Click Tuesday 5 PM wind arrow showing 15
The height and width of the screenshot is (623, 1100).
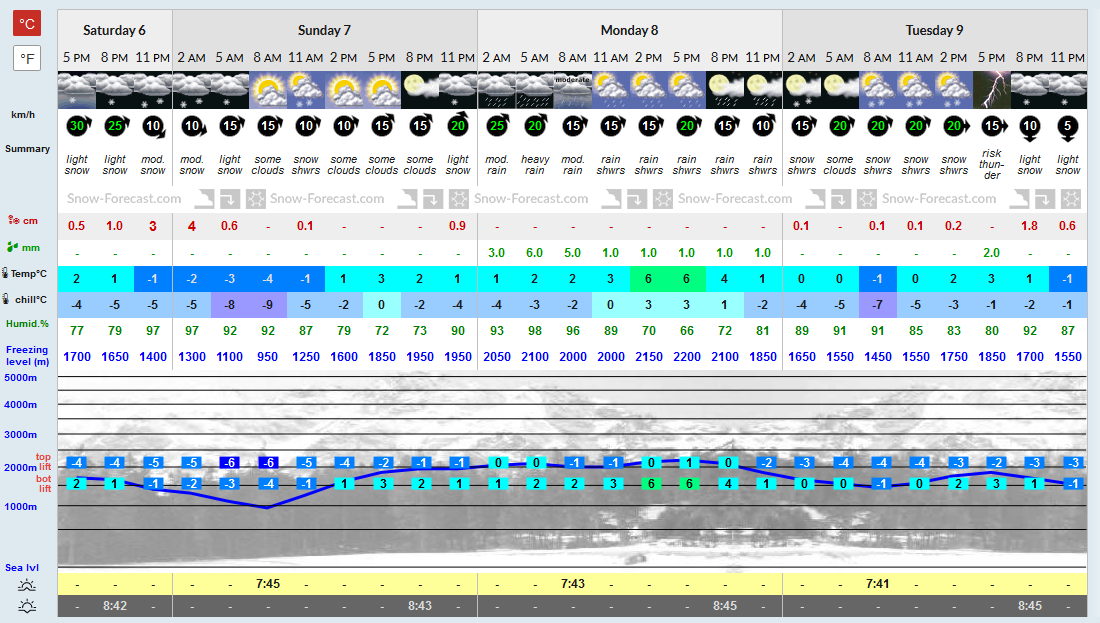(993, 126)
